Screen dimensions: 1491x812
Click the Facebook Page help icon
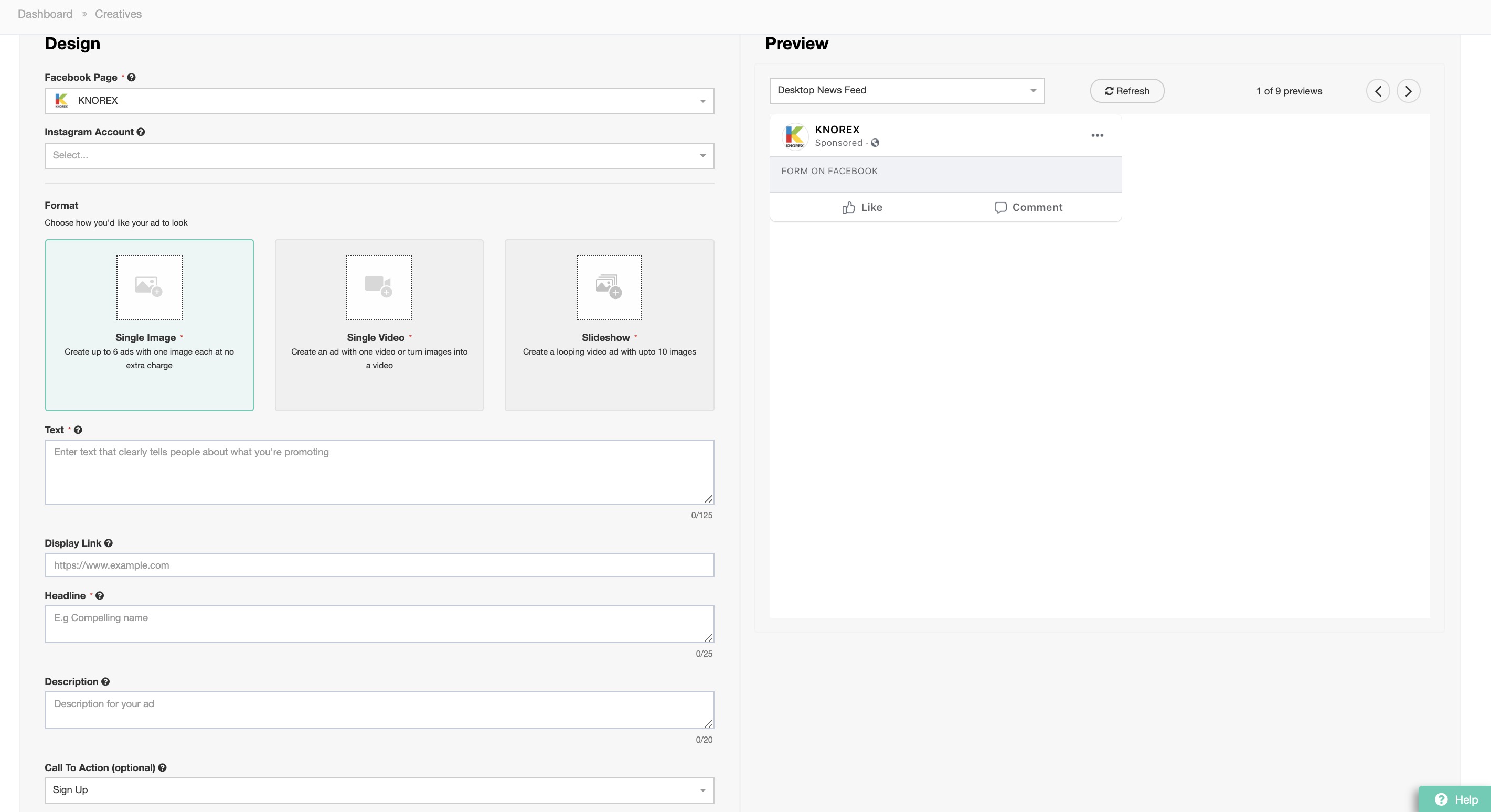click(x=131, y=78)
